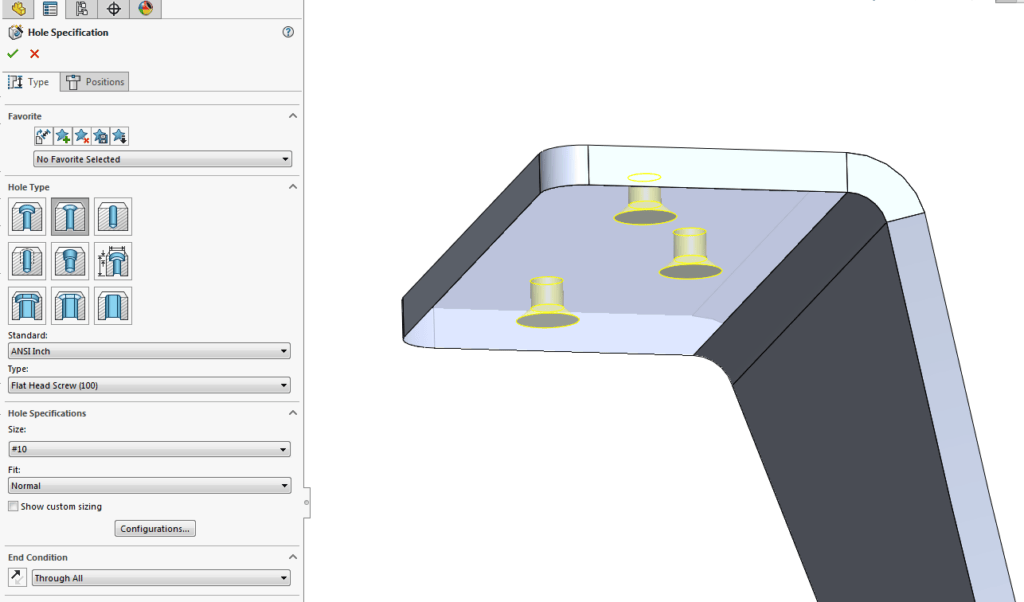Open the Size dropdown showing #10
This screenshot has height=602, width=1024.
(x=148, y=448)
